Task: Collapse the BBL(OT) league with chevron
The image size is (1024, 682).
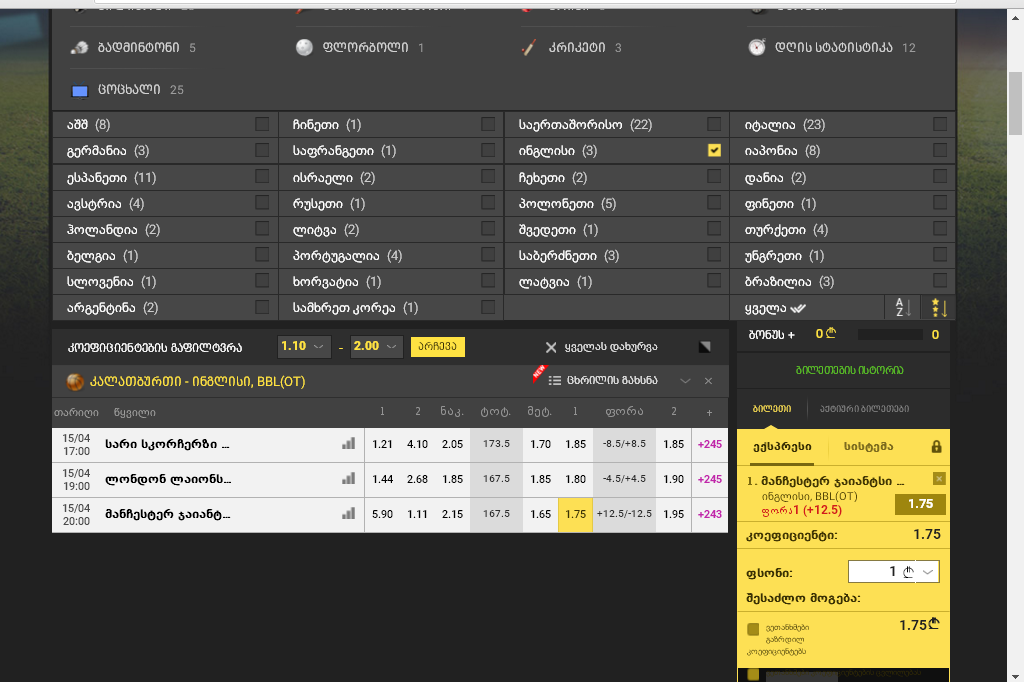Action: tap(685, 381)
